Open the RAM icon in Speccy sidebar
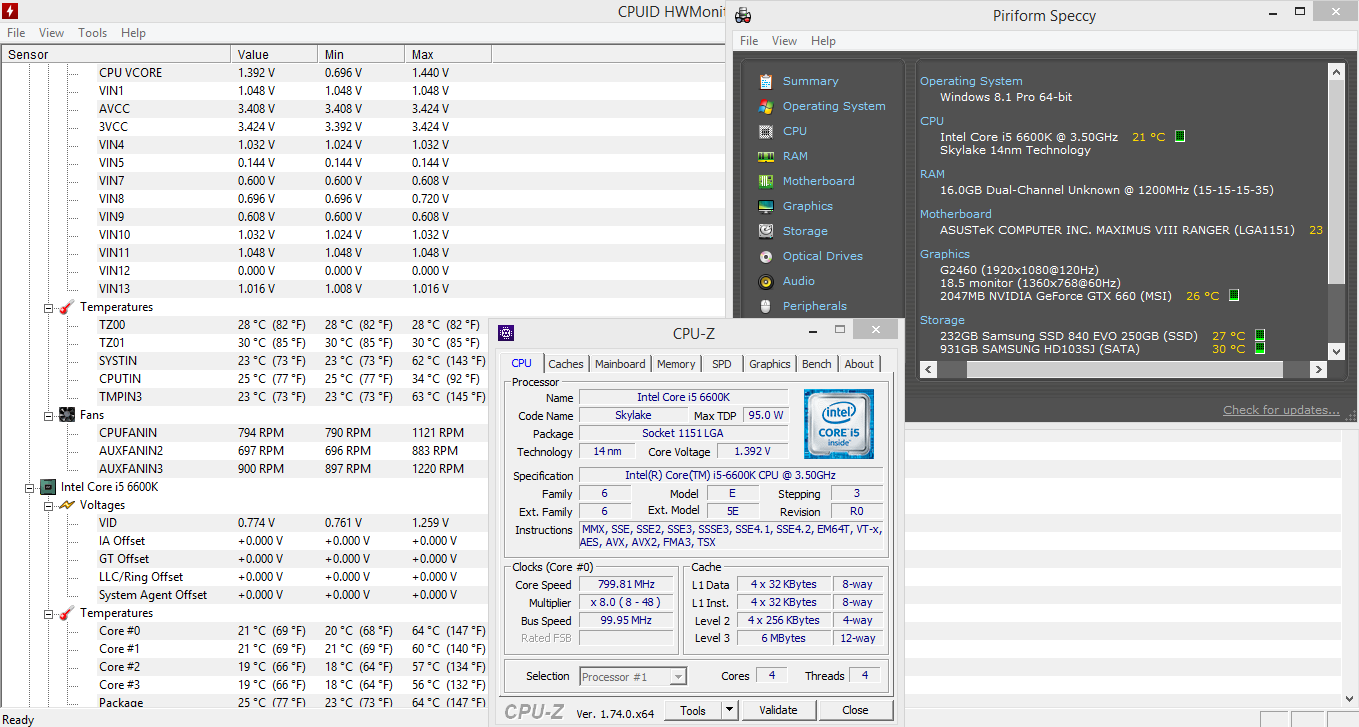Viewport: 1359px width, 727px height. 766,156
